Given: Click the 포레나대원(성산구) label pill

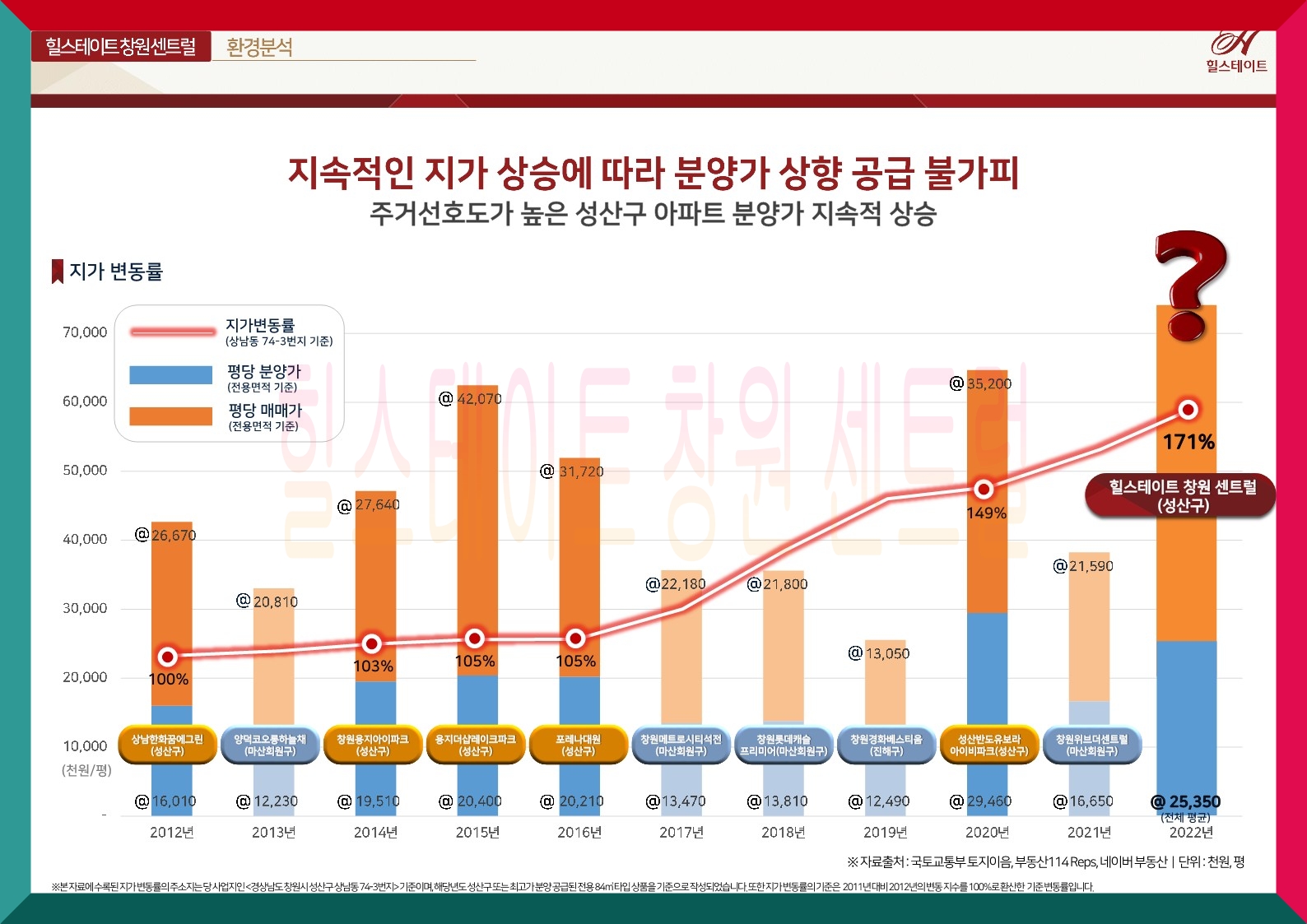Looking at the screenshot, I should point(578,745).
